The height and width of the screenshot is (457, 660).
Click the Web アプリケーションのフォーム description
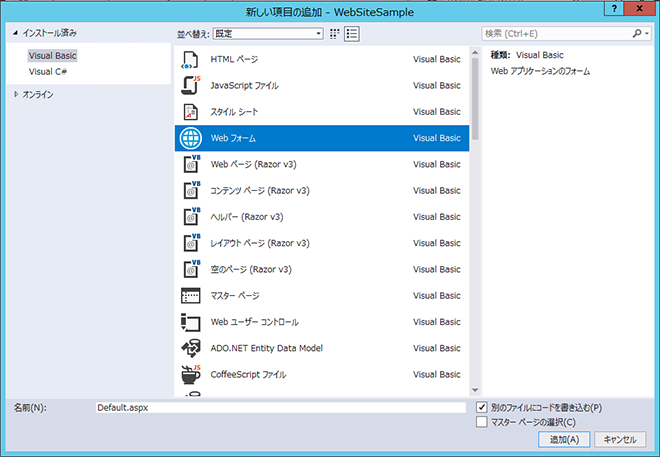tap(540, 71)
